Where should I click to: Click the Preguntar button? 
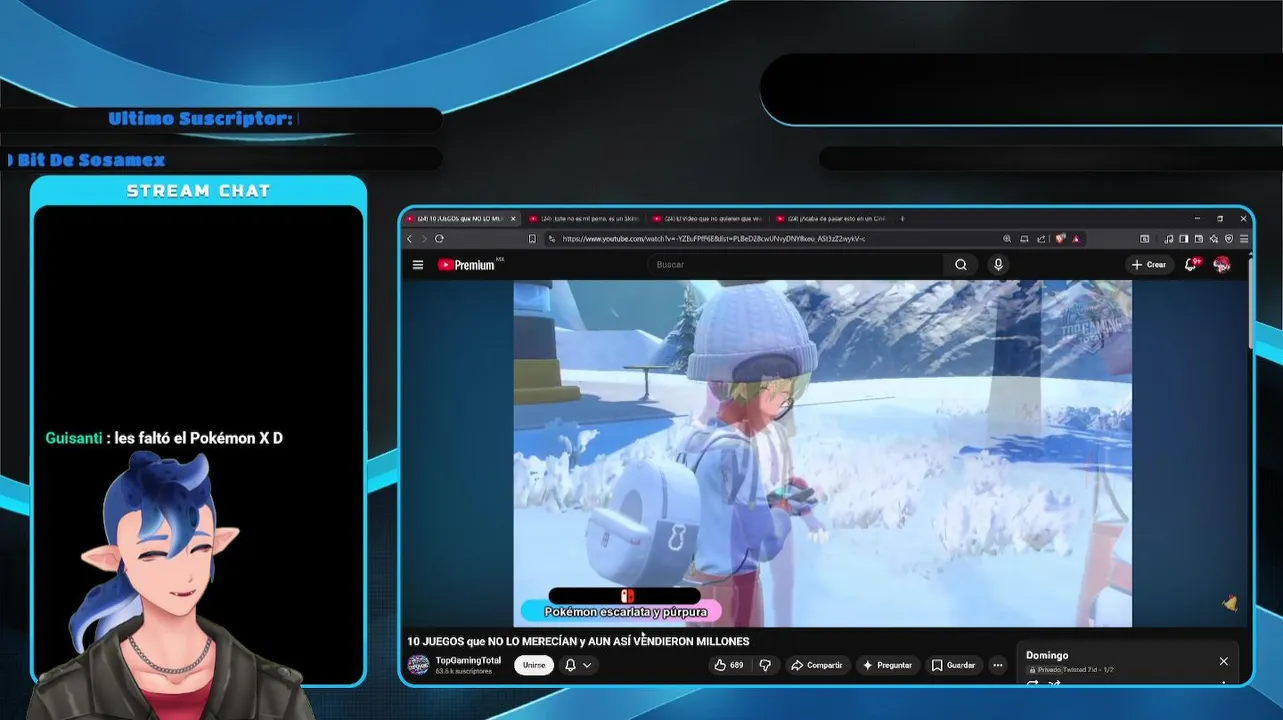coord(887,665)
